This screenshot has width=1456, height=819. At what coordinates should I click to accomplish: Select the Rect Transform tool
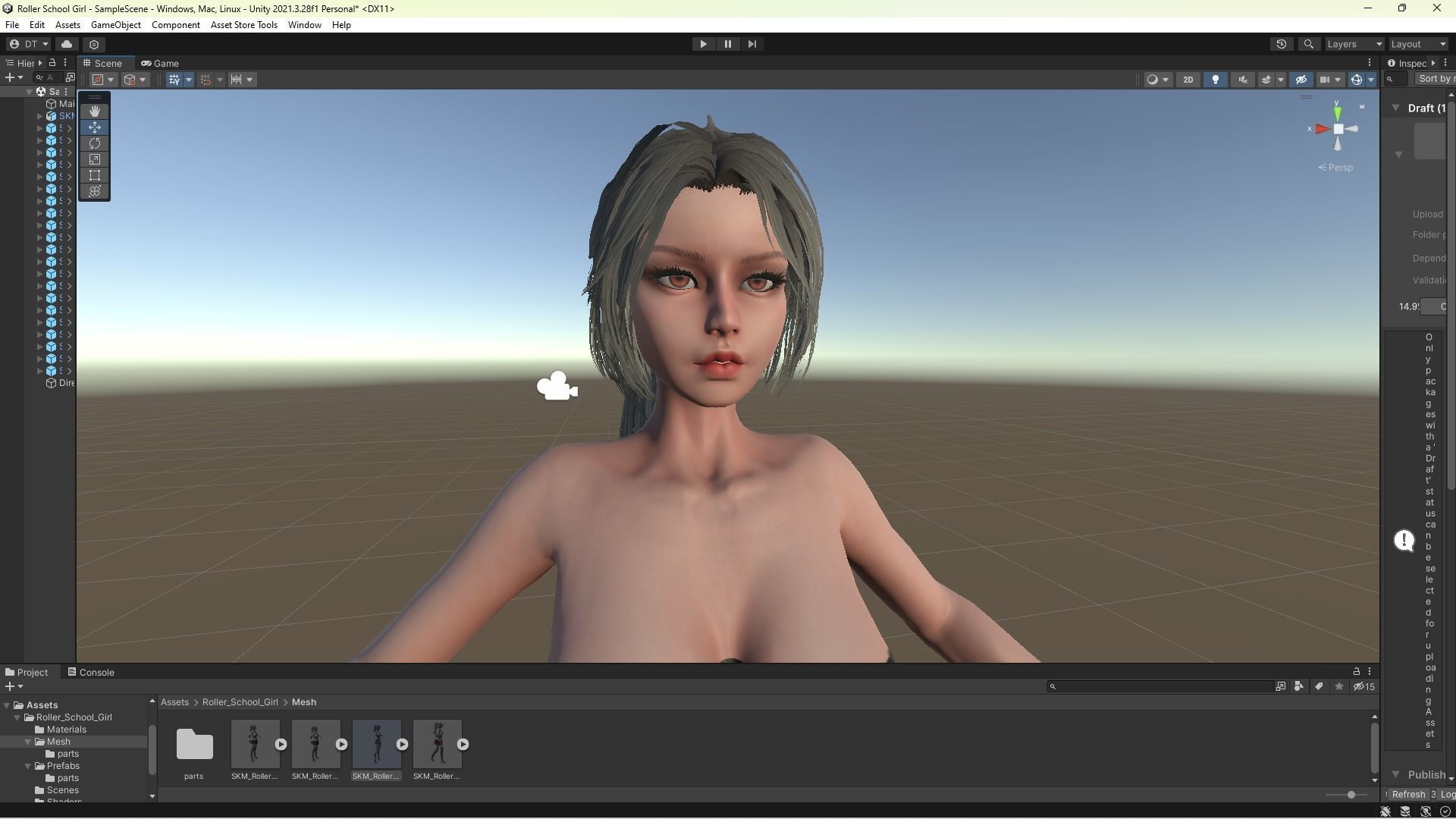pos(95,175)
